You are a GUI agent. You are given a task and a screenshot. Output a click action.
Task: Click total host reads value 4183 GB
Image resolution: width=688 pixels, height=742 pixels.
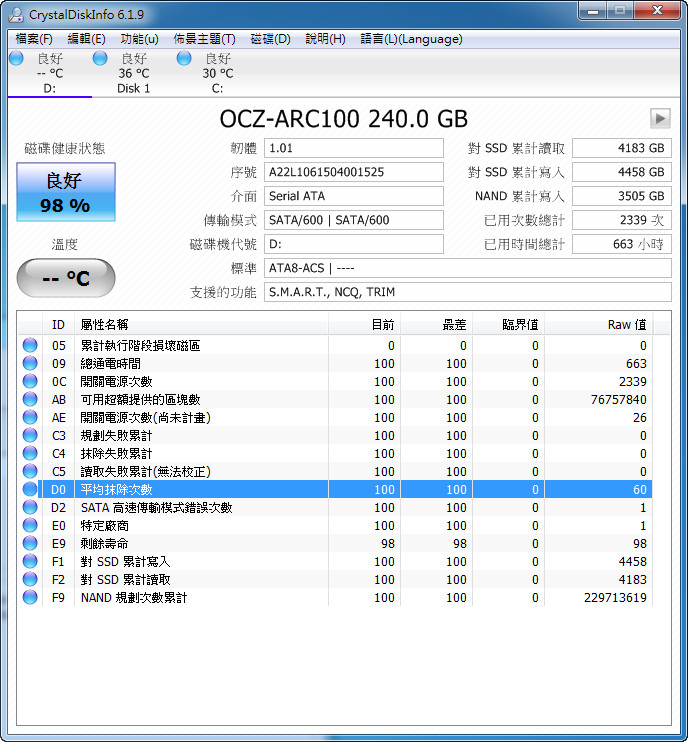(622, 148)
